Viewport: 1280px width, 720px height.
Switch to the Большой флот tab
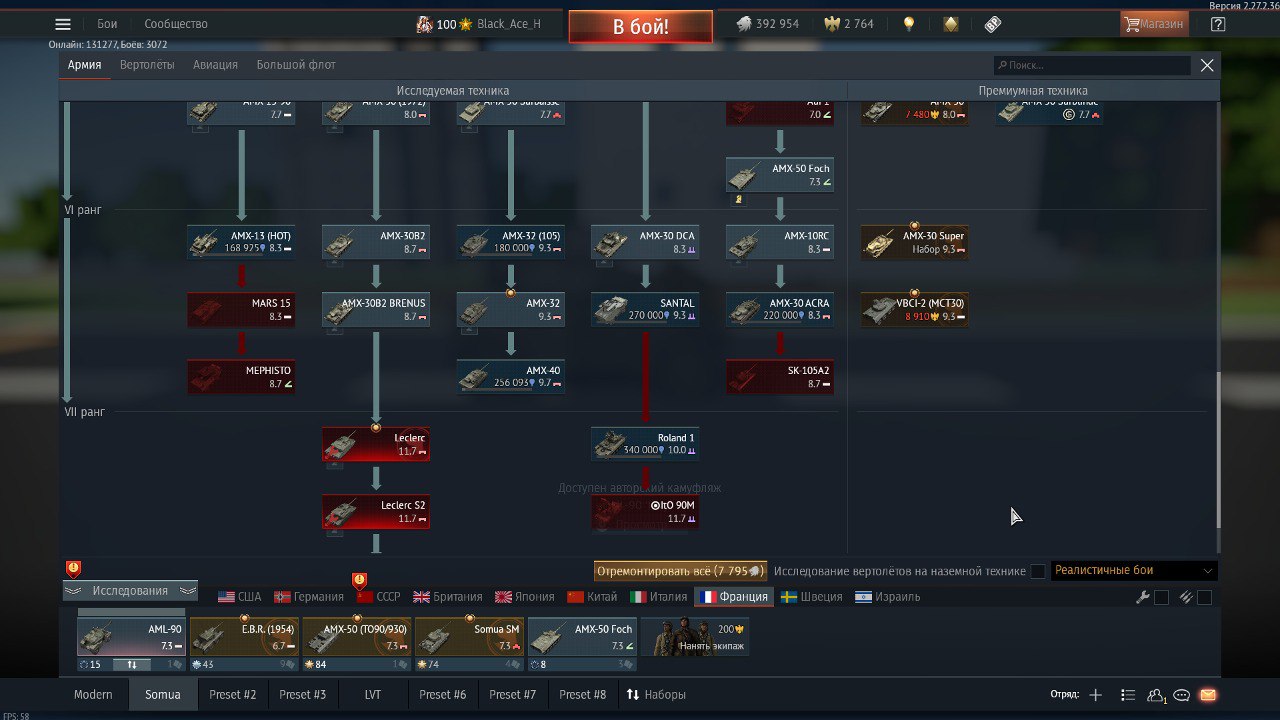tap(296, 65)
